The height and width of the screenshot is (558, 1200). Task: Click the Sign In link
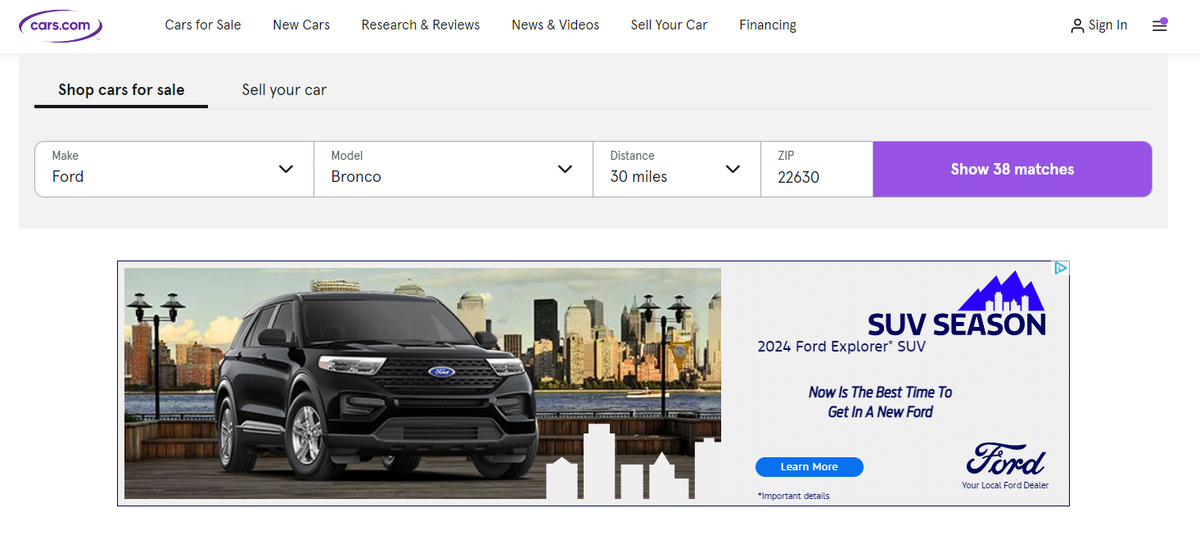(1099, 25)
